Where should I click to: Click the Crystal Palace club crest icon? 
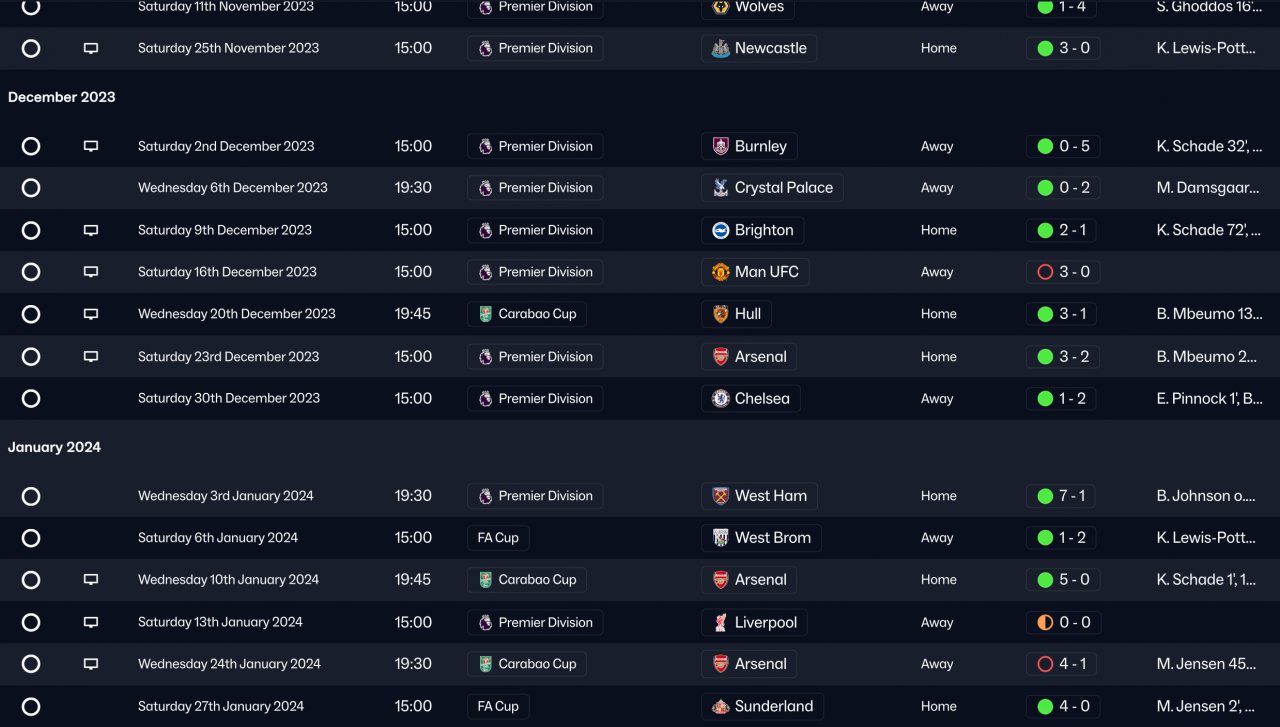tap(720, 188)
